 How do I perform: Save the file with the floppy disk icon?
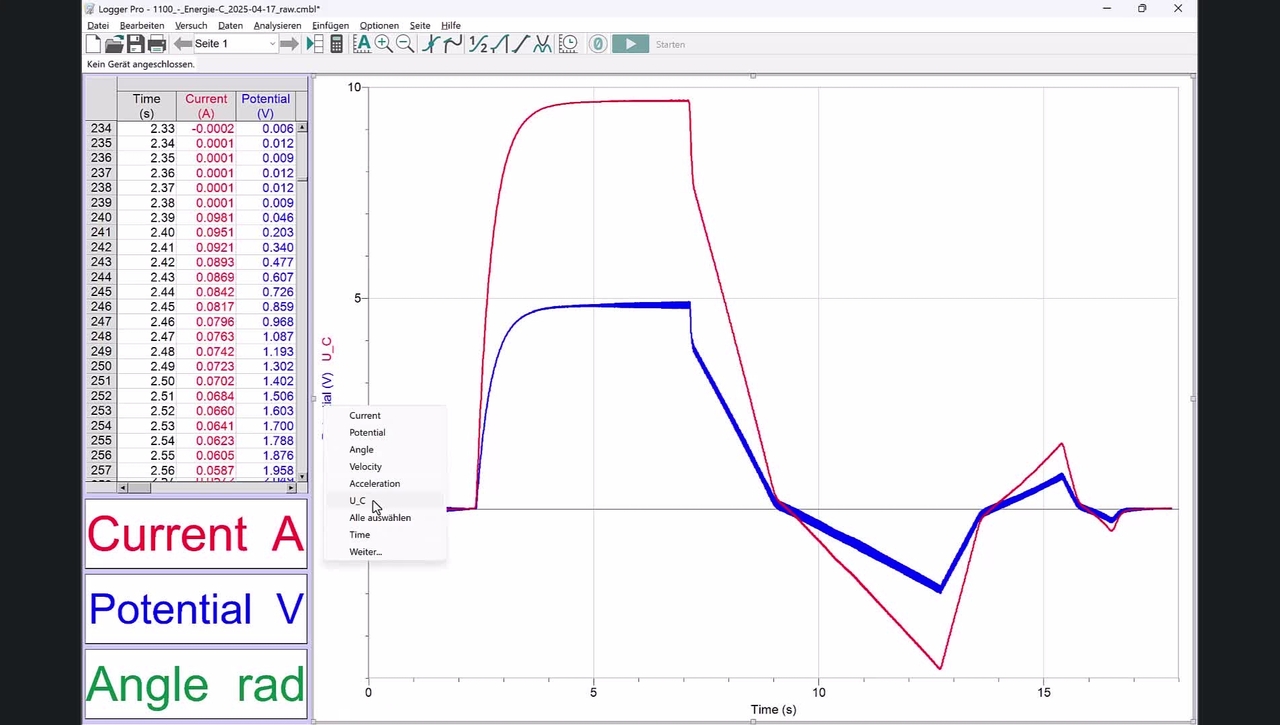(135, 44)
